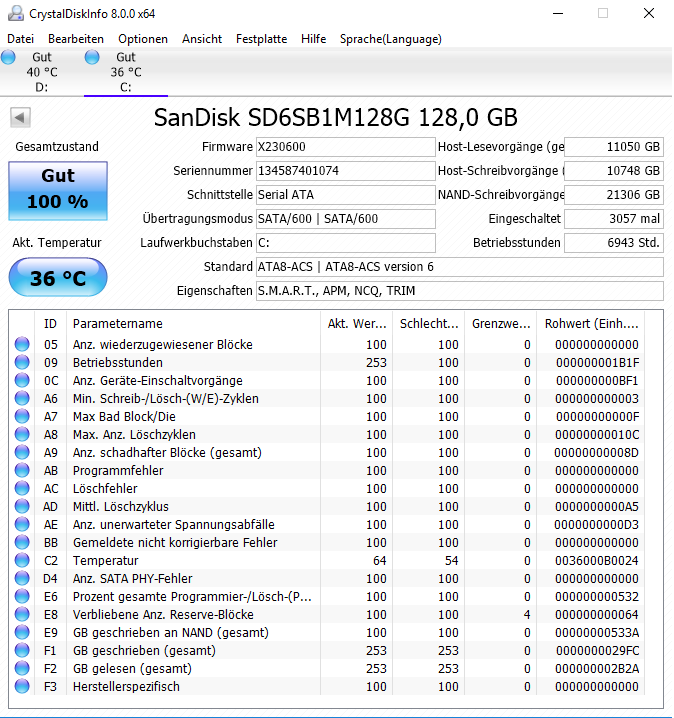Click status orb of Betriebsstunden attribute row
Viewport: 674px width, 718px height.
tap(22, 362)
